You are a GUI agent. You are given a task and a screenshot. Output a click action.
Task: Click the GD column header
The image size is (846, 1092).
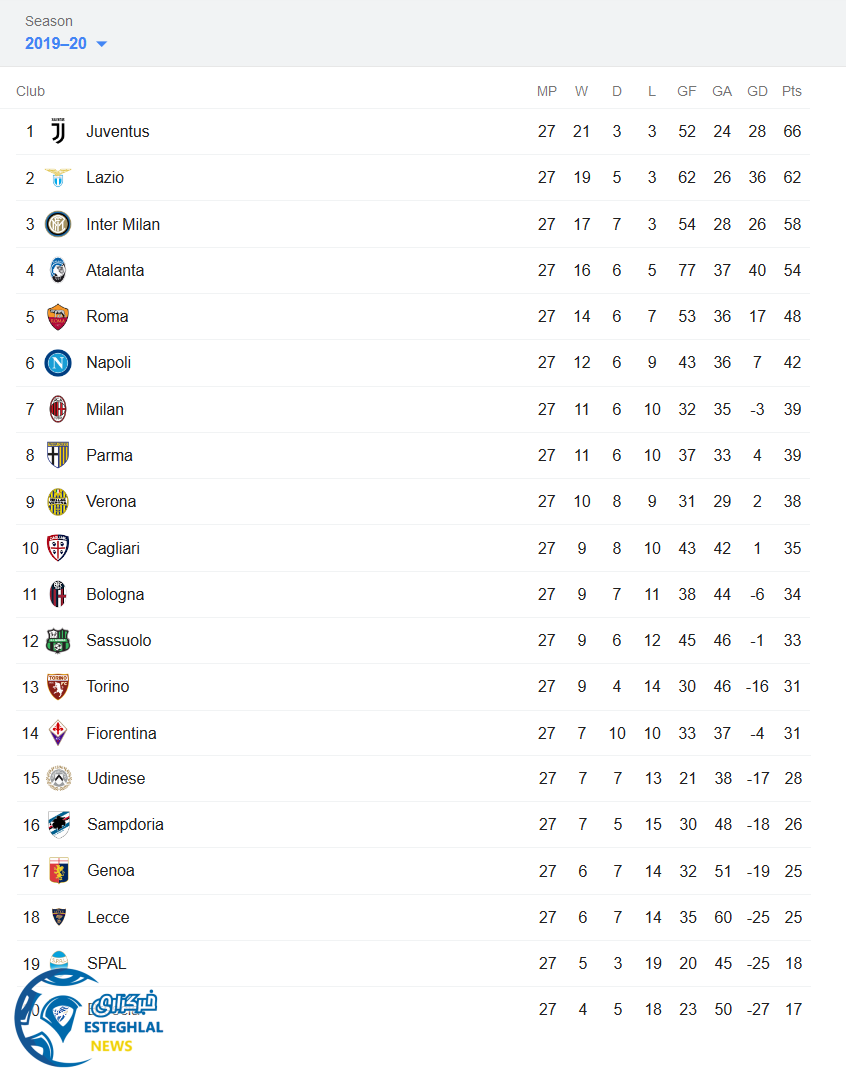757,91
